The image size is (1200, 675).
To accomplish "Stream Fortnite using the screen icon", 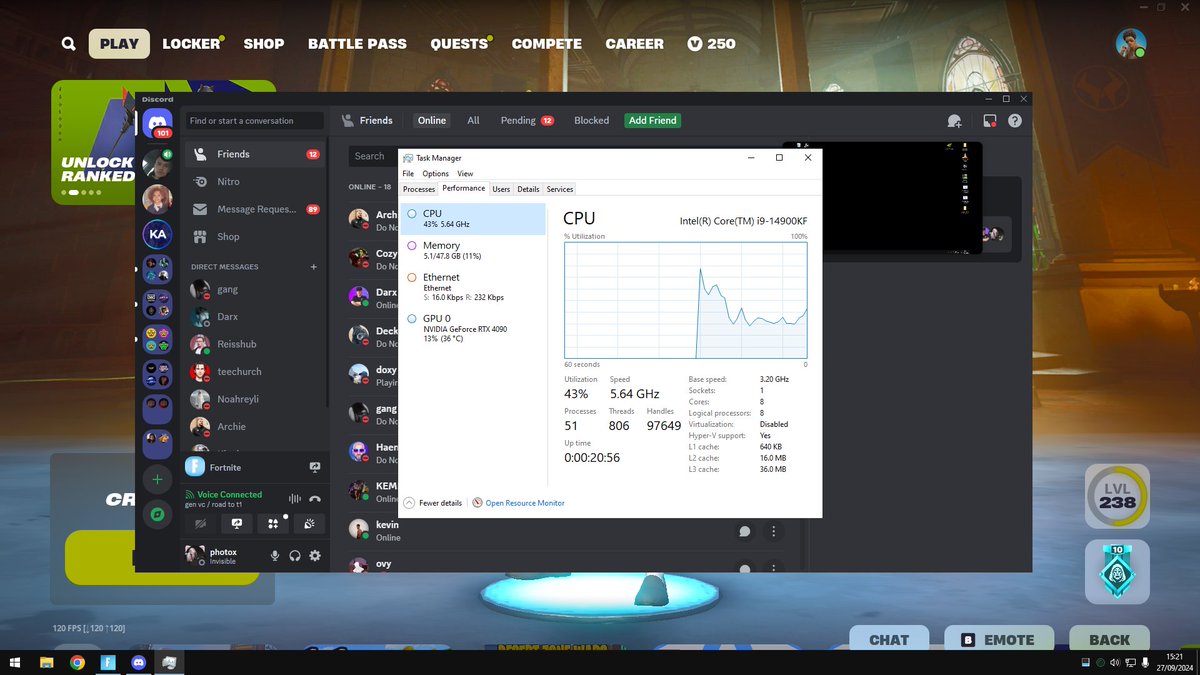I will pos(315,467).
